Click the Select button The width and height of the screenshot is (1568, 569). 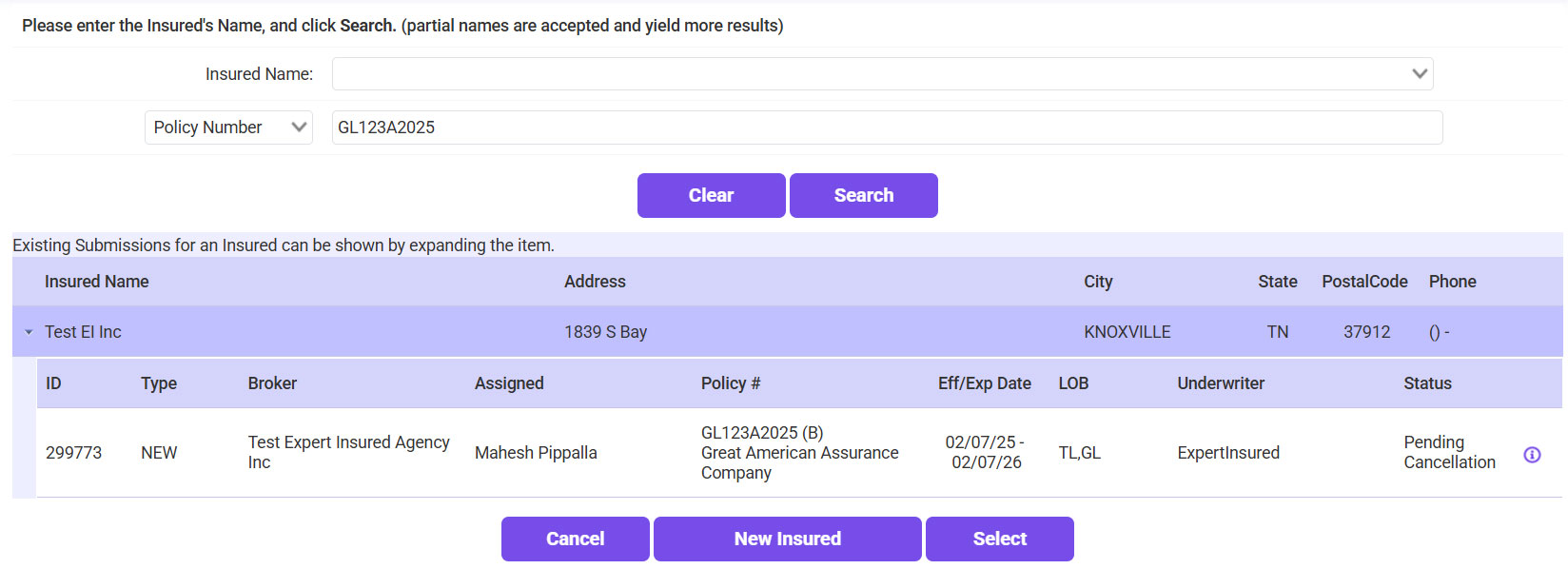point(999,539)
